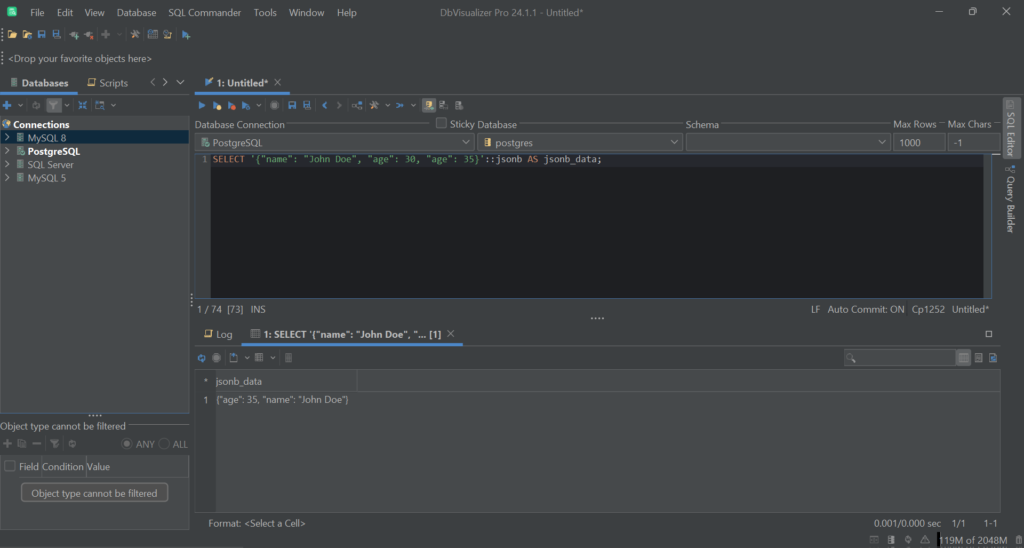Open the Query Builder vertical side tab
1024x548 pixels.
pos(1010,199)
